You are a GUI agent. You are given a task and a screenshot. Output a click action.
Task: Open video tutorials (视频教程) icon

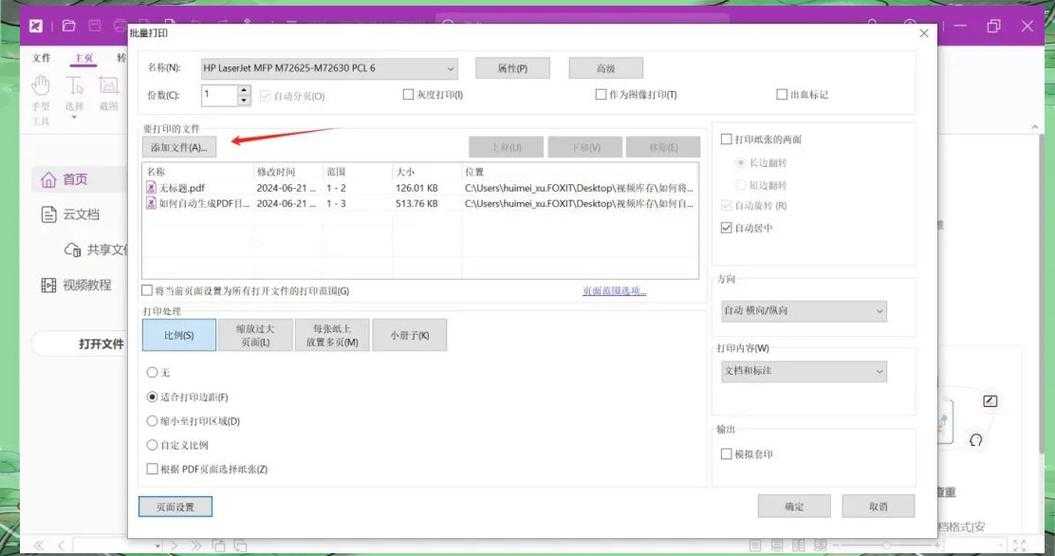pyautogui.click(x=48, y=285)
